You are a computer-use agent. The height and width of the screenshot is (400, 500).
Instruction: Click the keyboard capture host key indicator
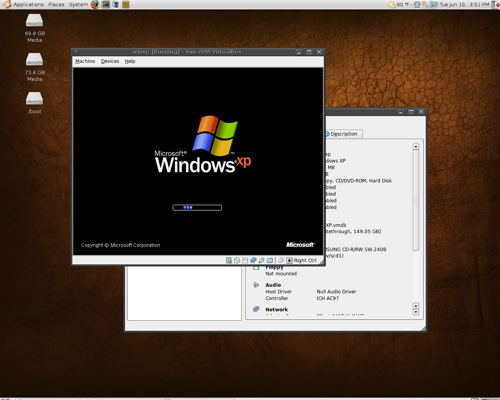pyautogui.click(x=289, y=260)
